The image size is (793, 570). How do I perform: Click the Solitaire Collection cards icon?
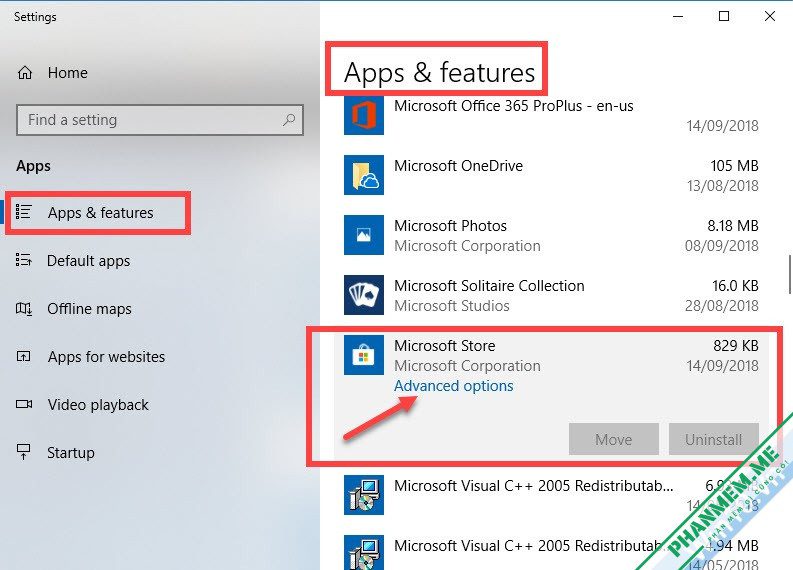click(x=364, y=295)
